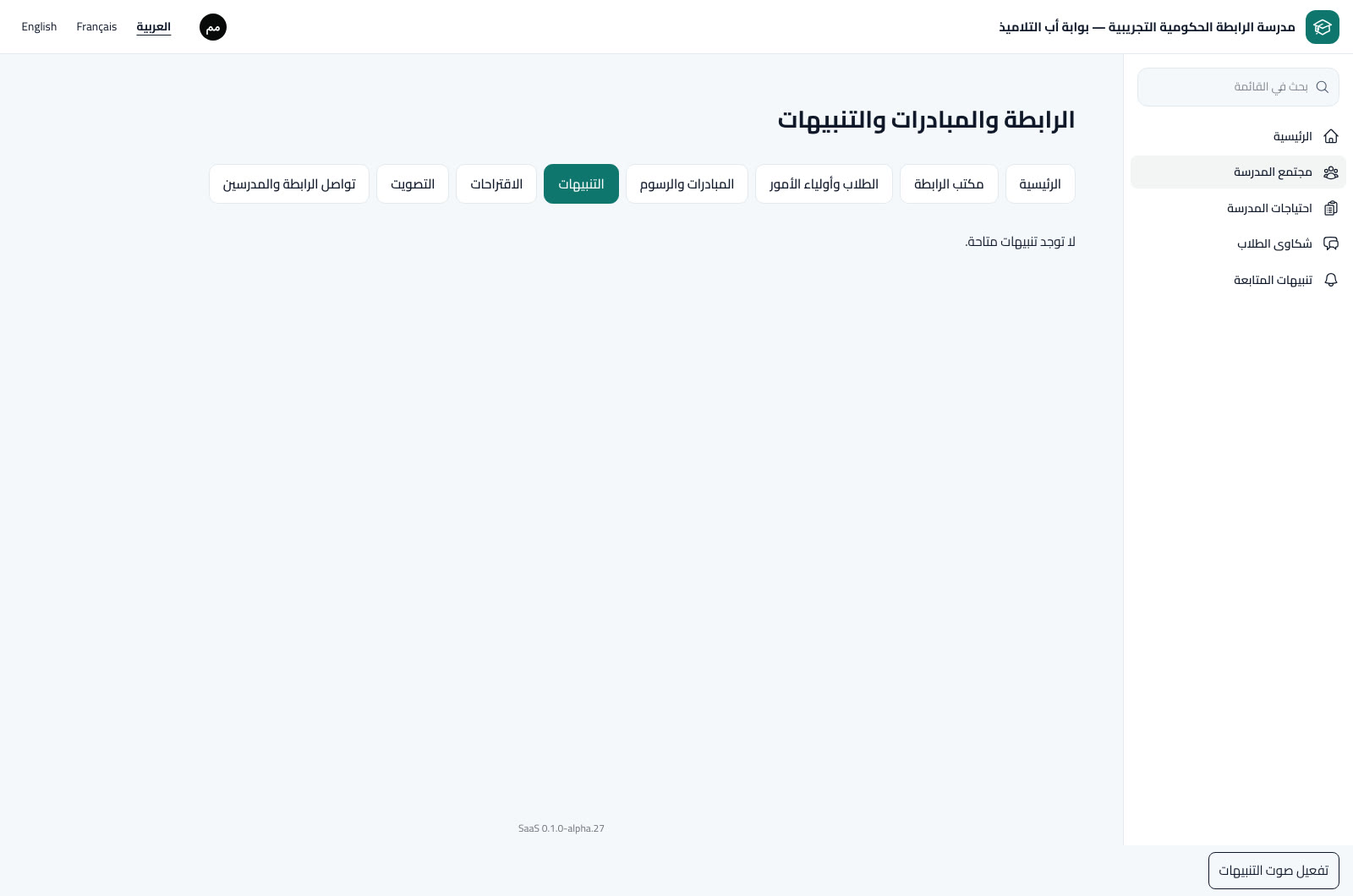Open تنبيهات المتابعة sidebar text link

tap(1274, 280)
